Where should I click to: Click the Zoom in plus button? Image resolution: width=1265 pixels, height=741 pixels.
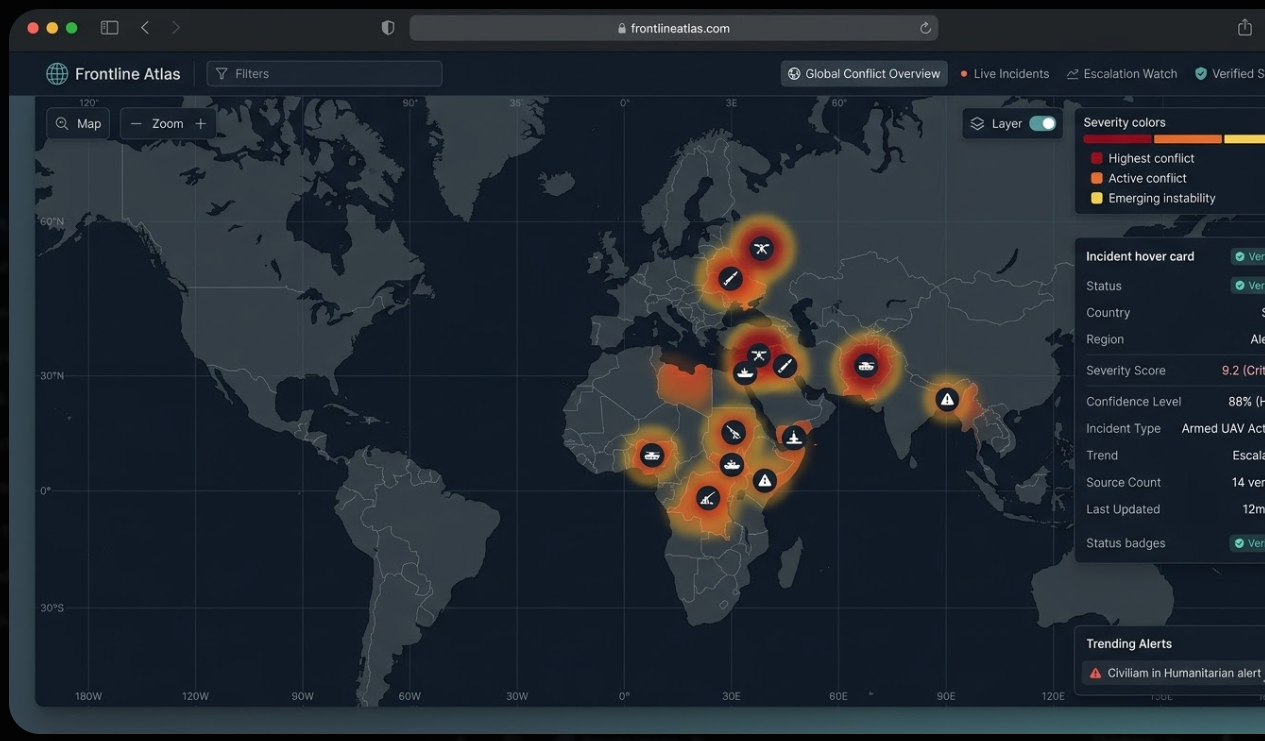coord(201,123)
